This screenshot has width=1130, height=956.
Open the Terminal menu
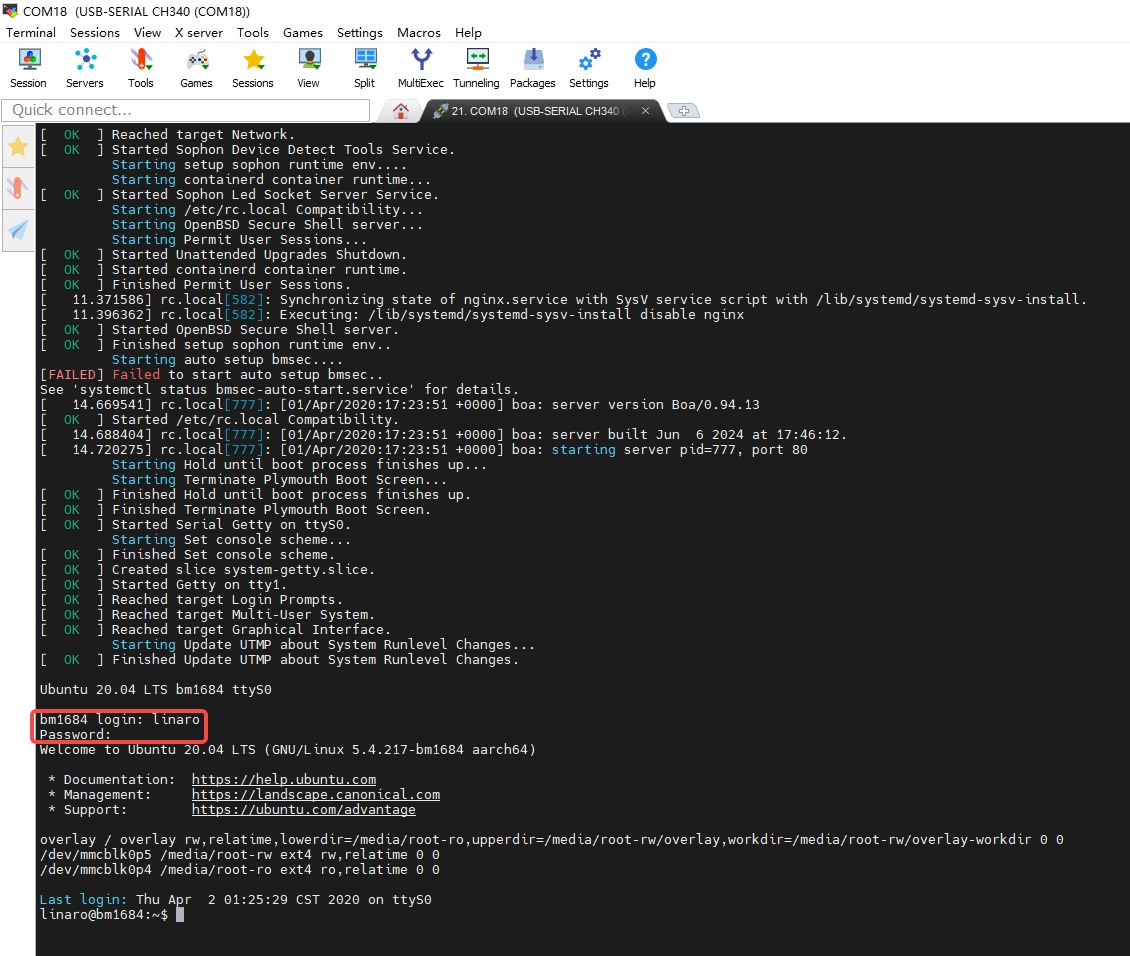tap(31, 32)
